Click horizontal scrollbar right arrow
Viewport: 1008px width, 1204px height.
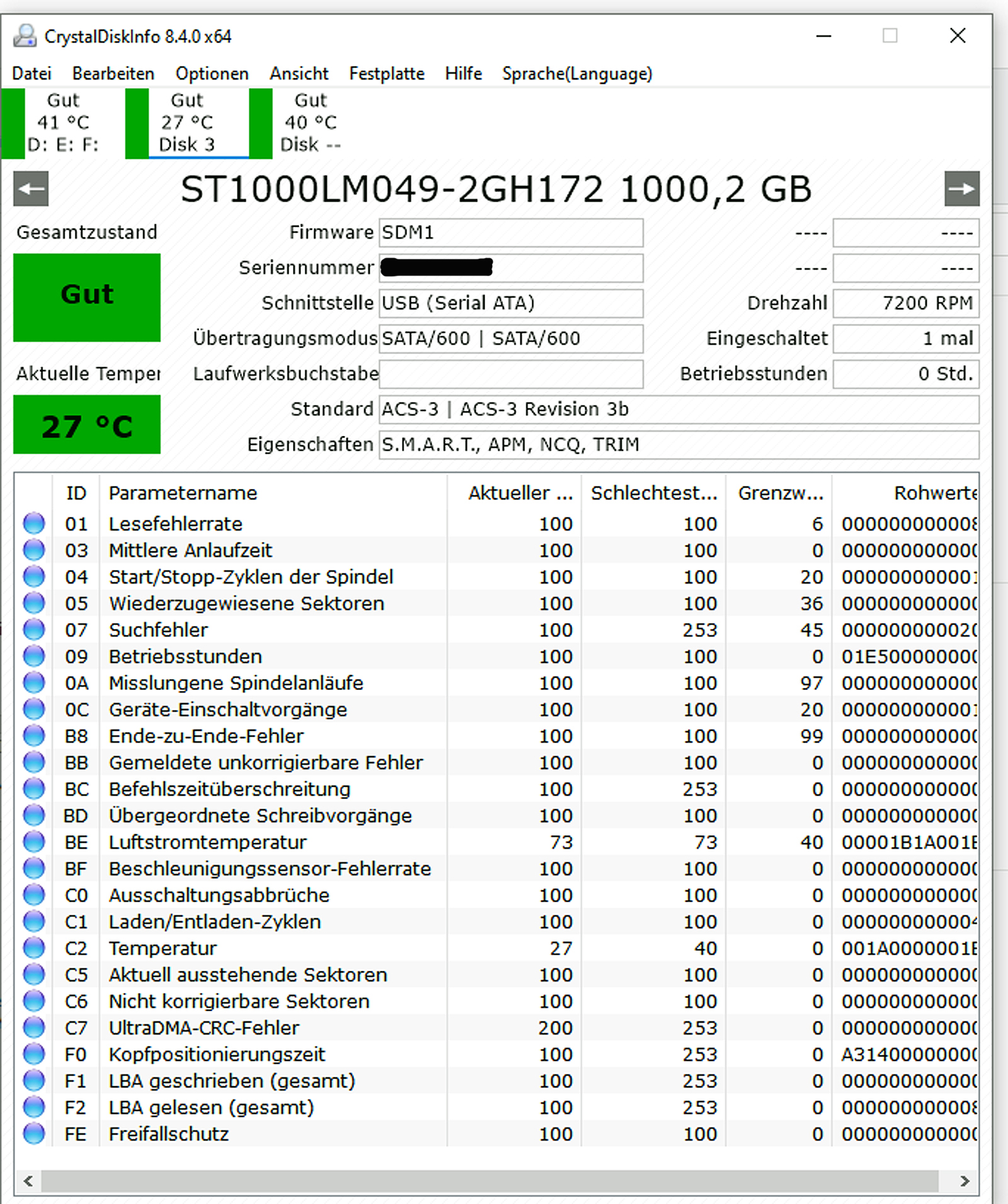click(x=965, y=1181)
